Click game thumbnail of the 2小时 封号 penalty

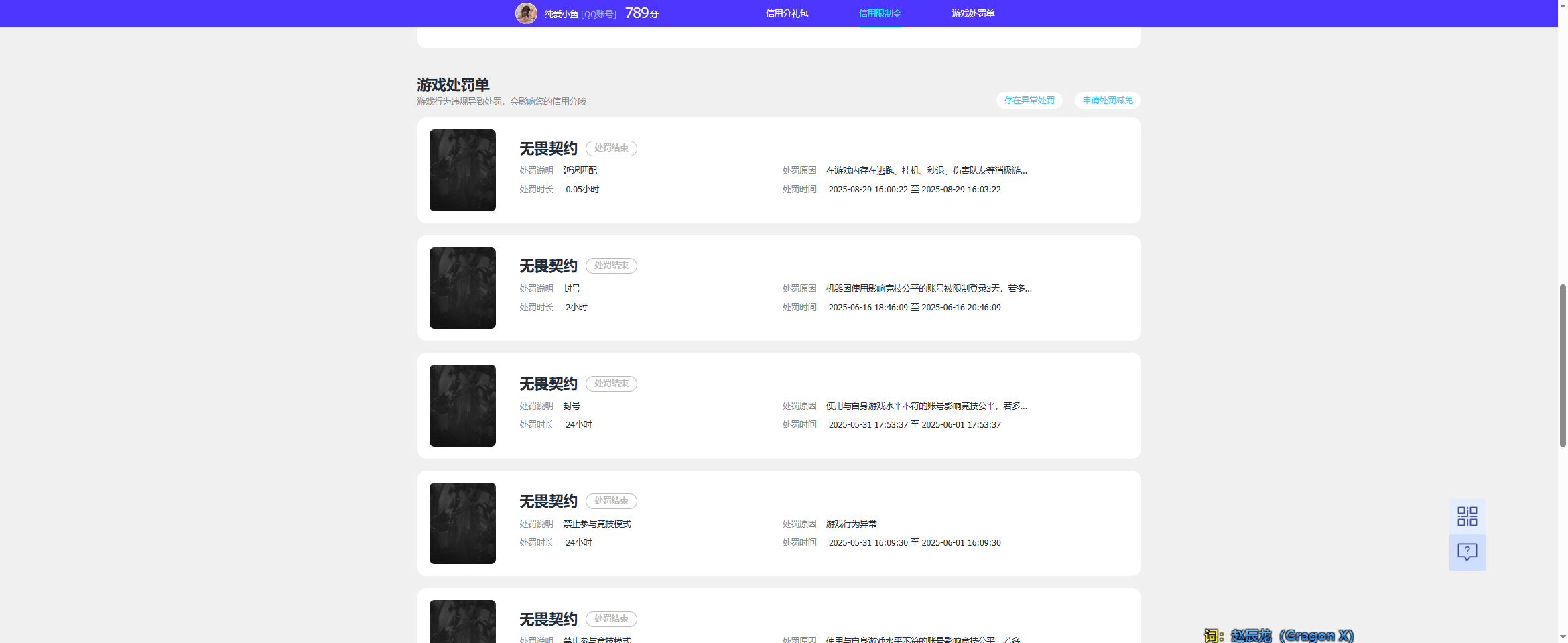click(x=462, y=288)
